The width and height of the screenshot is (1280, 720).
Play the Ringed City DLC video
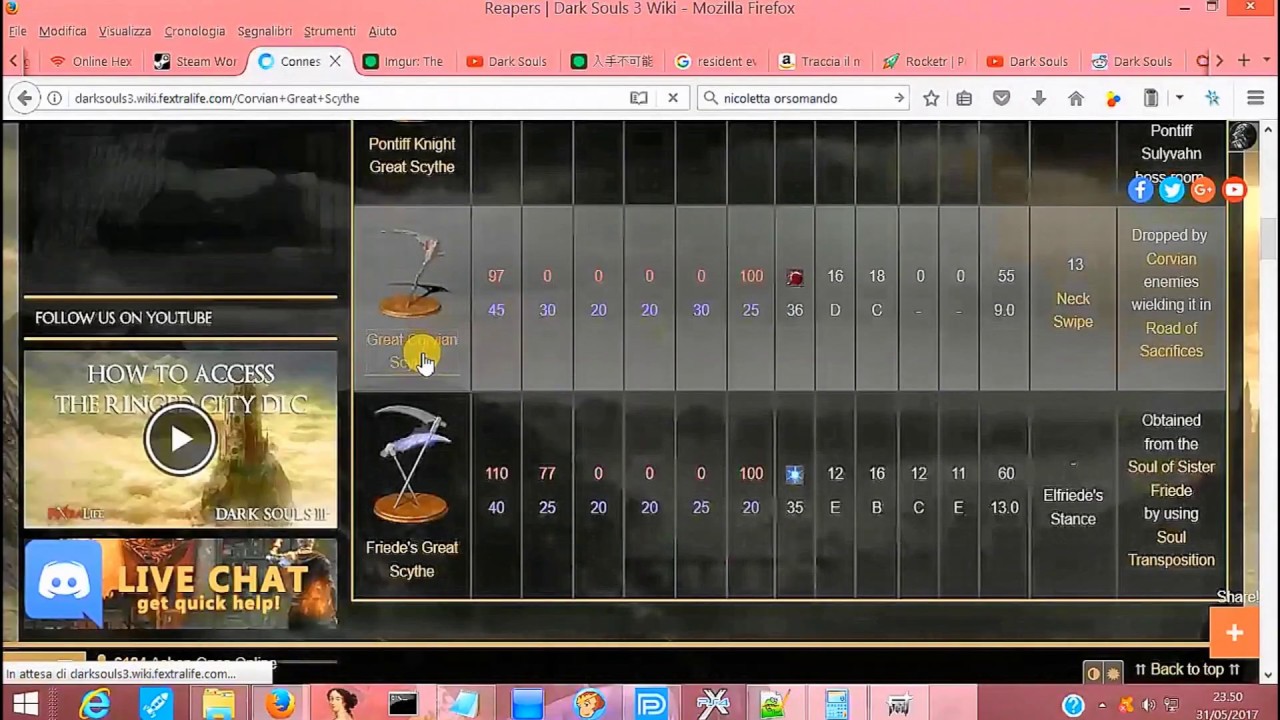click(x=180, y=439)
